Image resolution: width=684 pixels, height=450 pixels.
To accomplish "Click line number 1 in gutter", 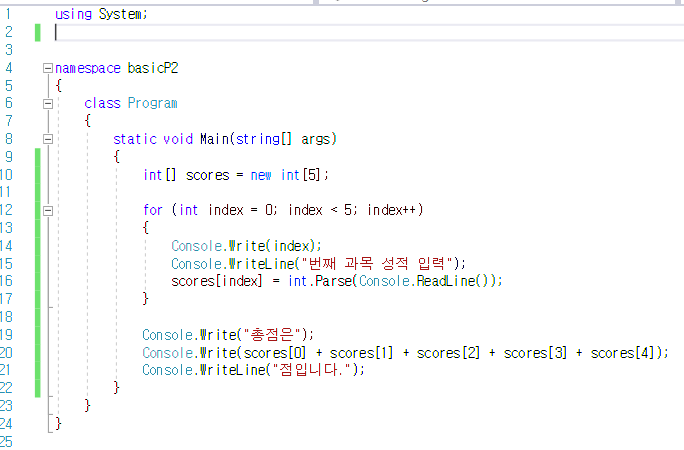I will 8,14.
